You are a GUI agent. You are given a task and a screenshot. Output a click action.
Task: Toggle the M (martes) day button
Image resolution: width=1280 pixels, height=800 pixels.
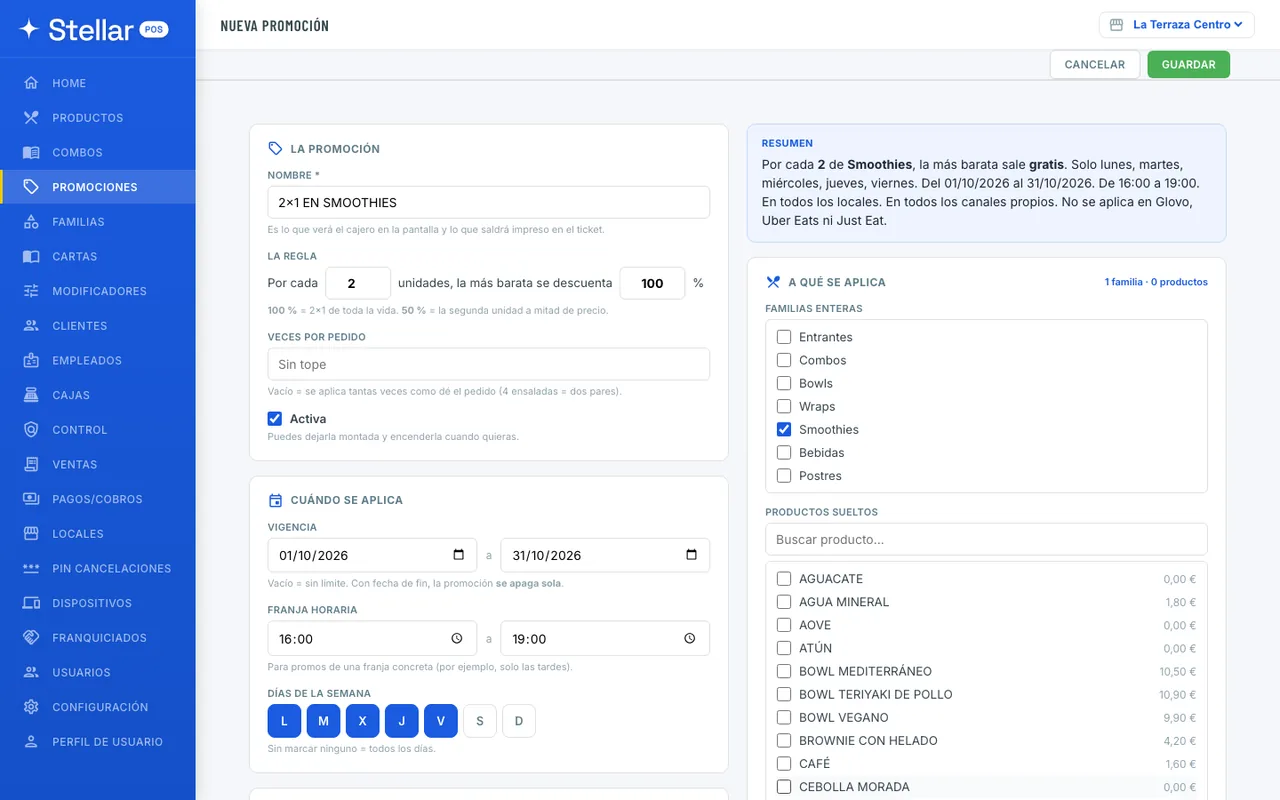(323, 721)
